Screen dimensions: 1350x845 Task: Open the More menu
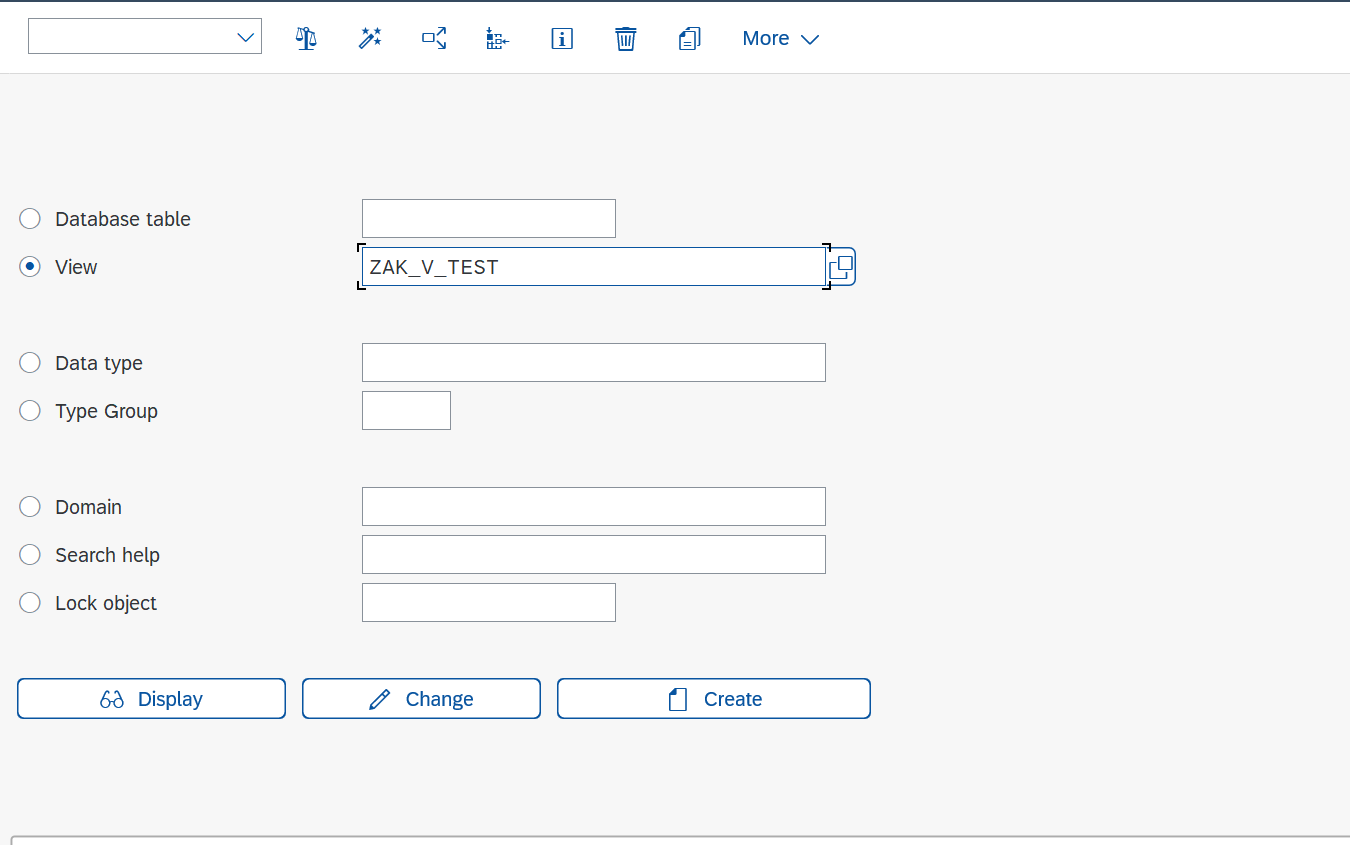780,39
